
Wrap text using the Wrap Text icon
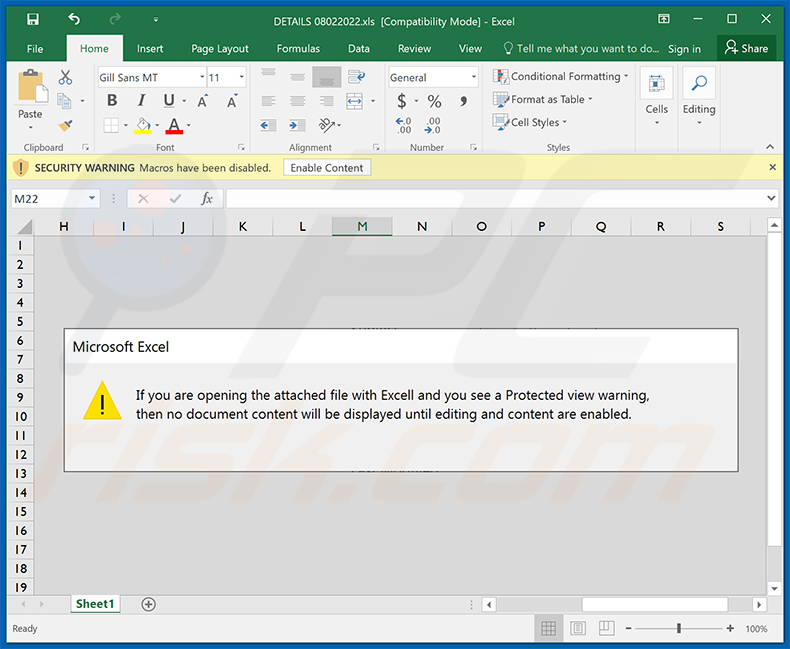coord(356,77)
